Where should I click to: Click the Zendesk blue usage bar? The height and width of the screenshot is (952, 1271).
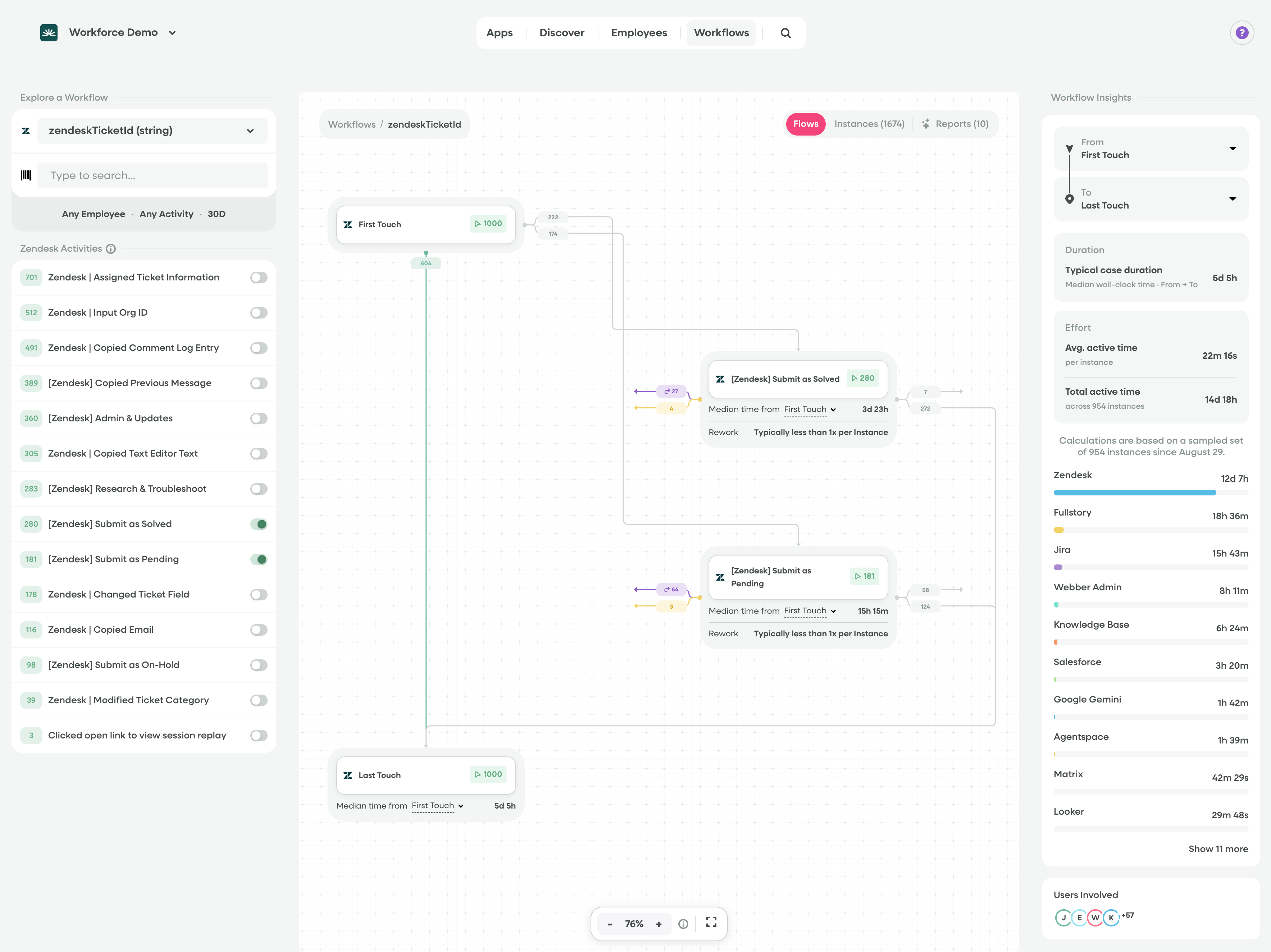(1134, 493)
